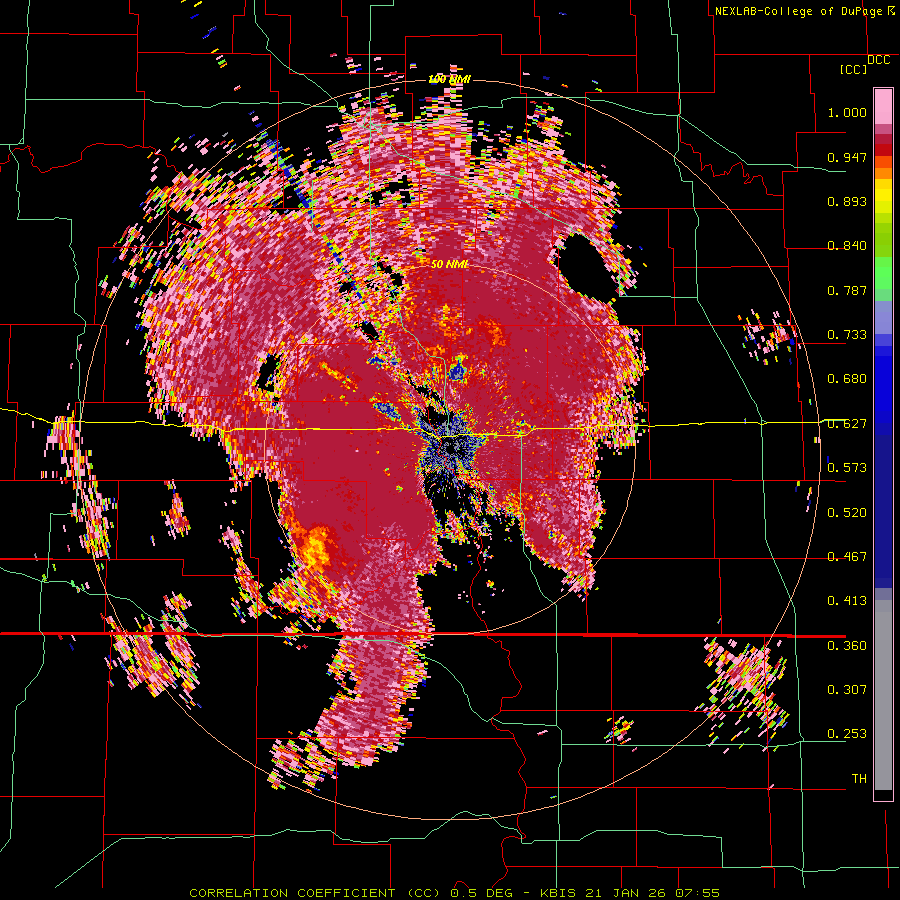Click the 0.360 color scale value
900x900 pixels.
[847, 646]
